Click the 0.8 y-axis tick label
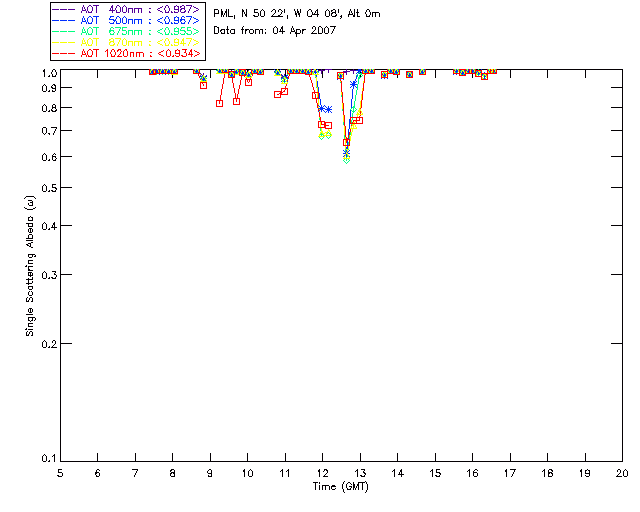The image size is (640, 512). 49,108
